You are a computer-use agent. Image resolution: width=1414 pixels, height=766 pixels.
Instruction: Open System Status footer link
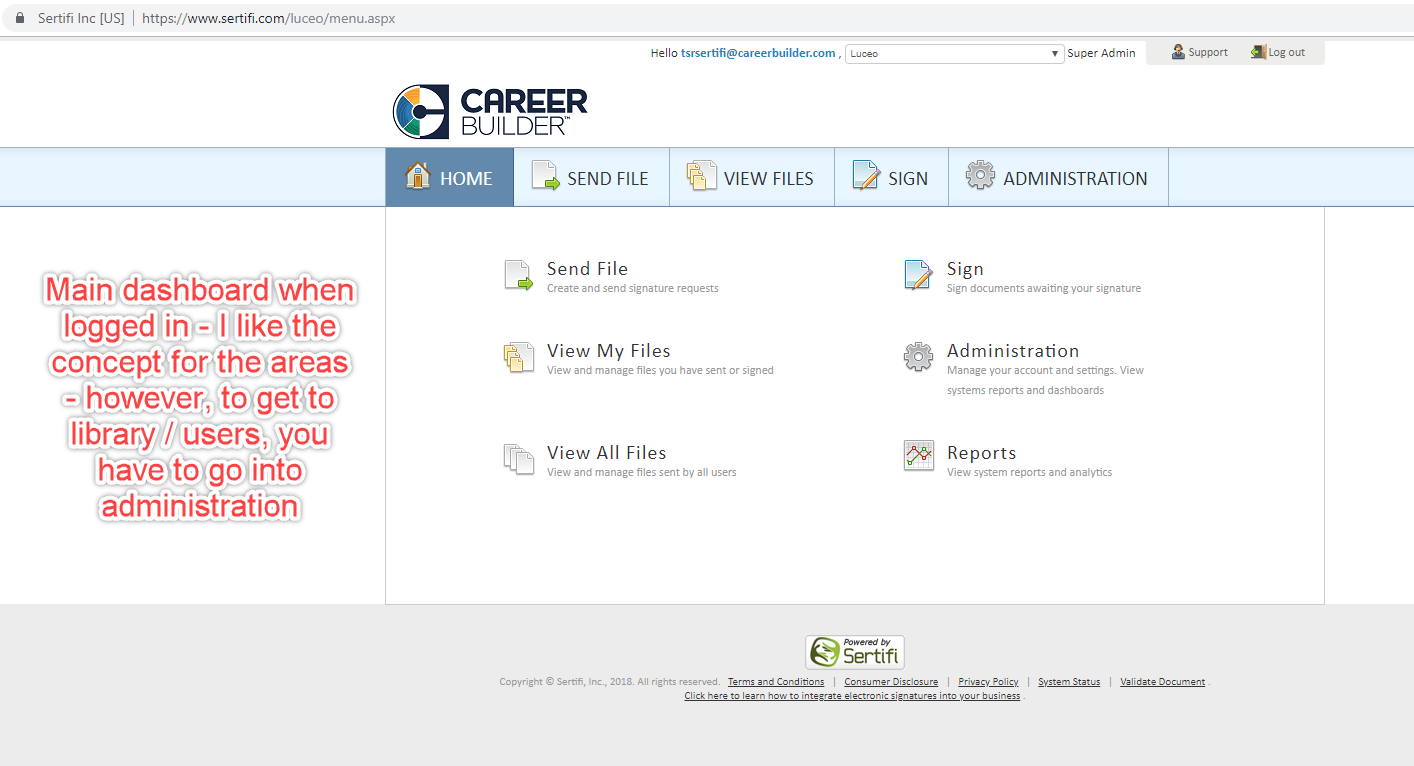click(1069, 682)
